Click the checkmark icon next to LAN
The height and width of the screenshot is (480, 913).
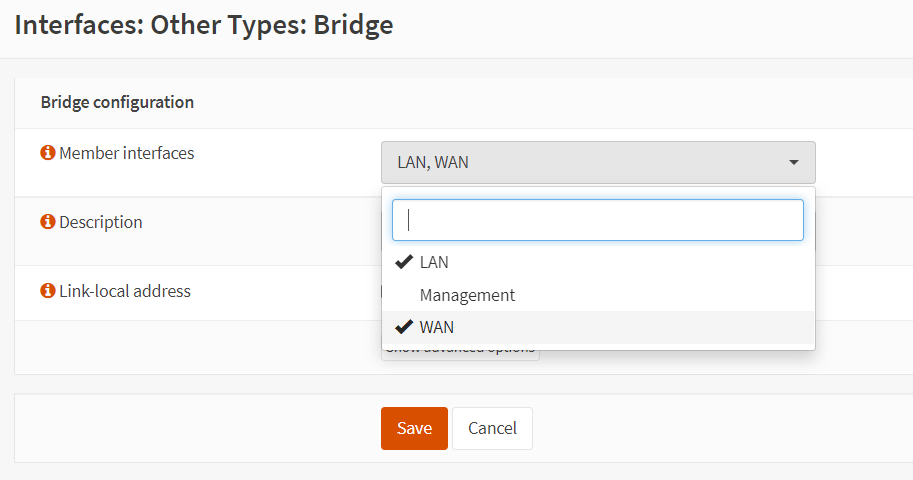click(404, 263)
